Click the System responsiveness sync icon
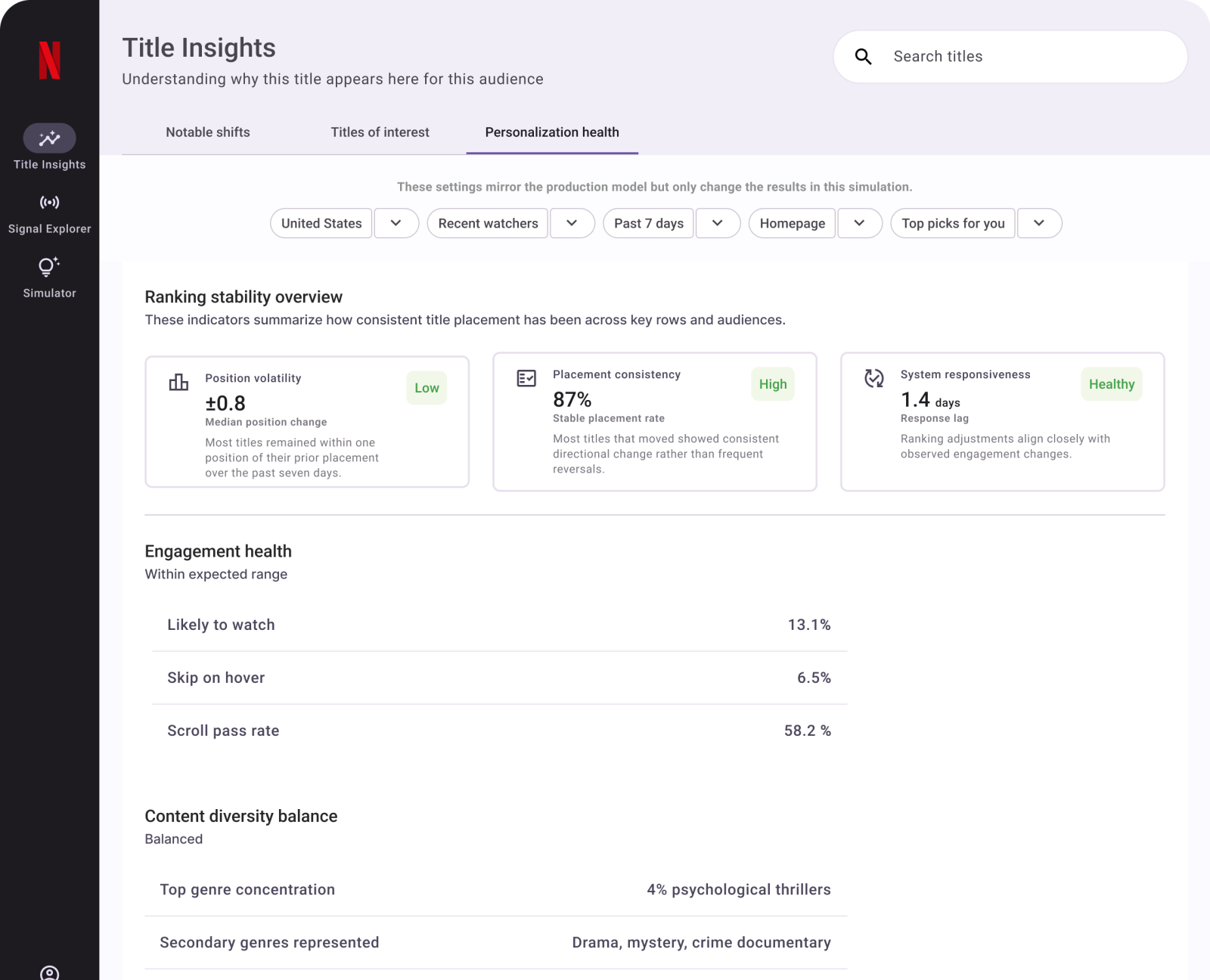This screenshot has height=980, width=1210. pyautogui.click(x=874, y=378)
